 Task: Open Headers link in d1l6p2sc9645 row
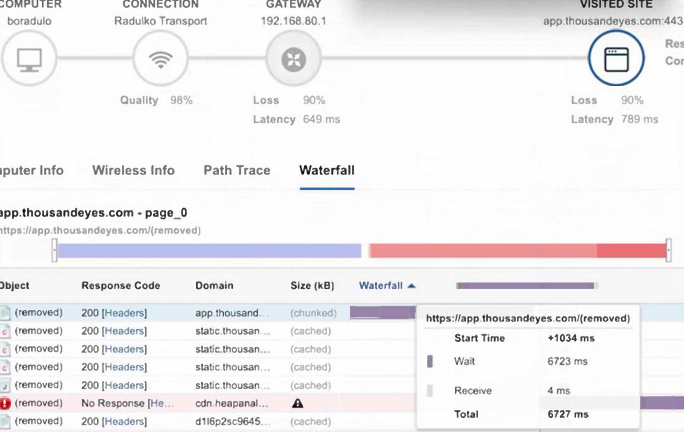click(x=124, y=422)
